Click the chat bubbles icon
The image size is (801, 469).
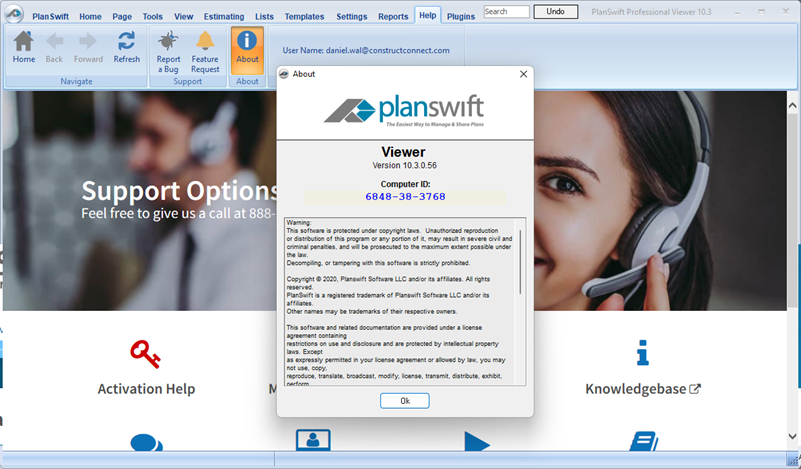147,442
